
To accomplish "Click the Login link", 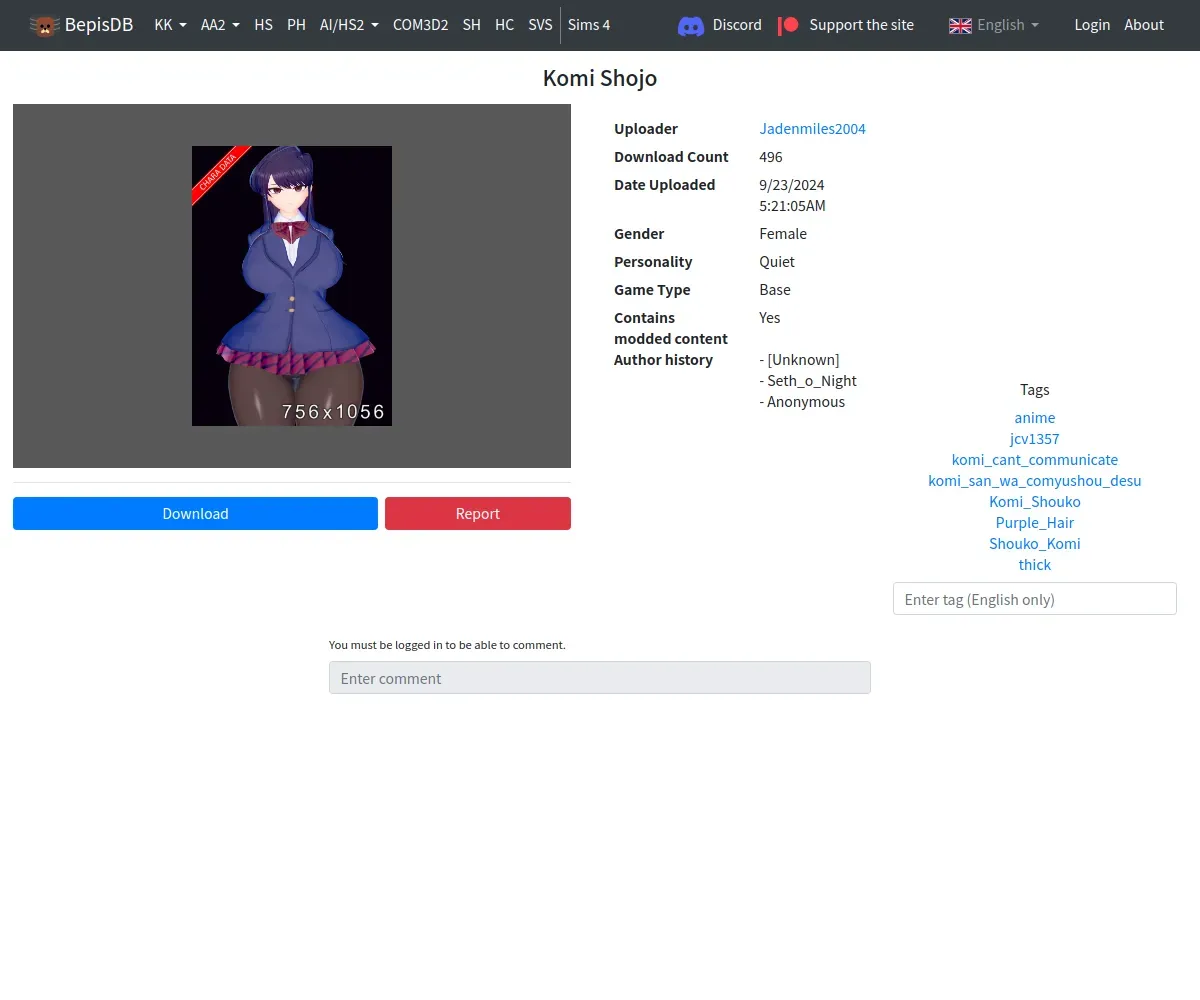I will (x=1092, y=25).
